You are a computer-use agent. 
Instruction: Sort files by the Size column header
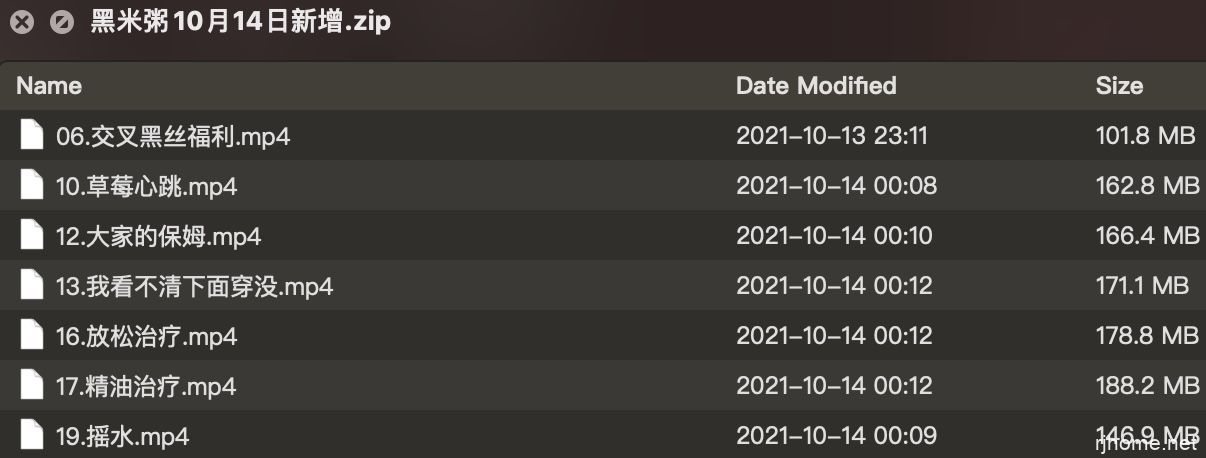point(1119,86)
